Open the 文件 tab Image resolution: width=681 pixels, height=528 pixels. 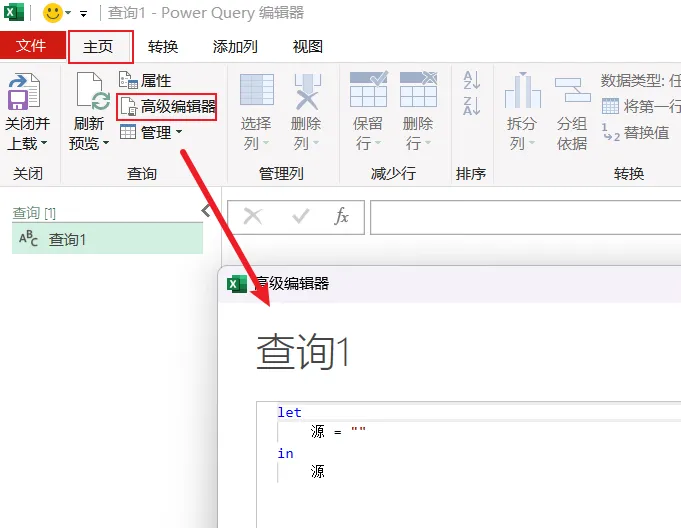pyautogui.click(x=31, y=45)
